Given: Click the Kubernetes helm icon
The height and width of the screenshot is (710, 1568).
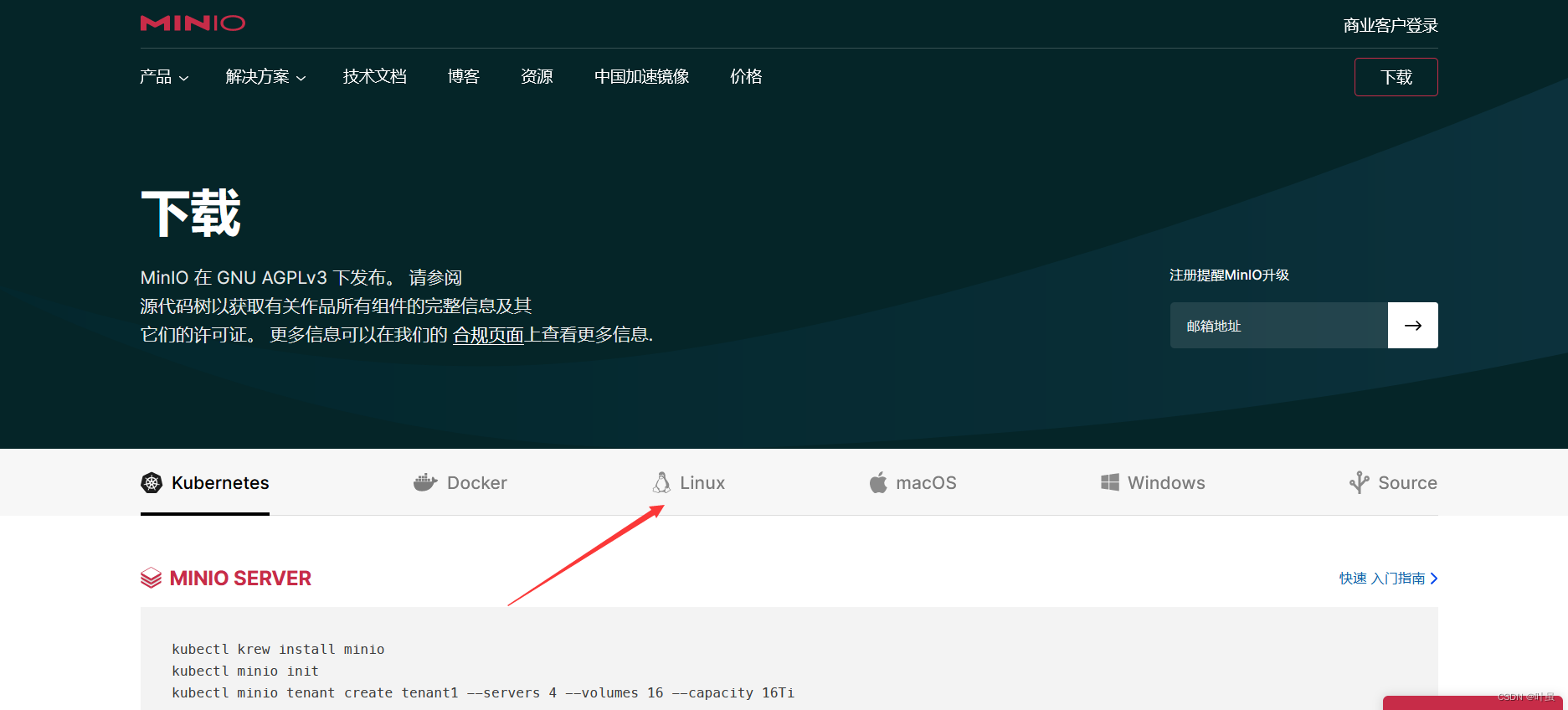Looking at the screenshot, I should [152, 483].
